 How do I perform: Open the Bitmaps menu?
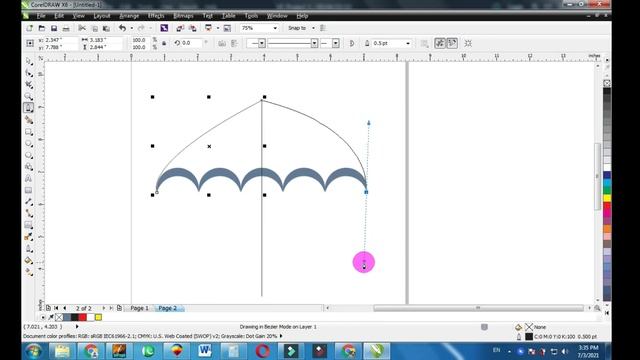click(183, 16)
